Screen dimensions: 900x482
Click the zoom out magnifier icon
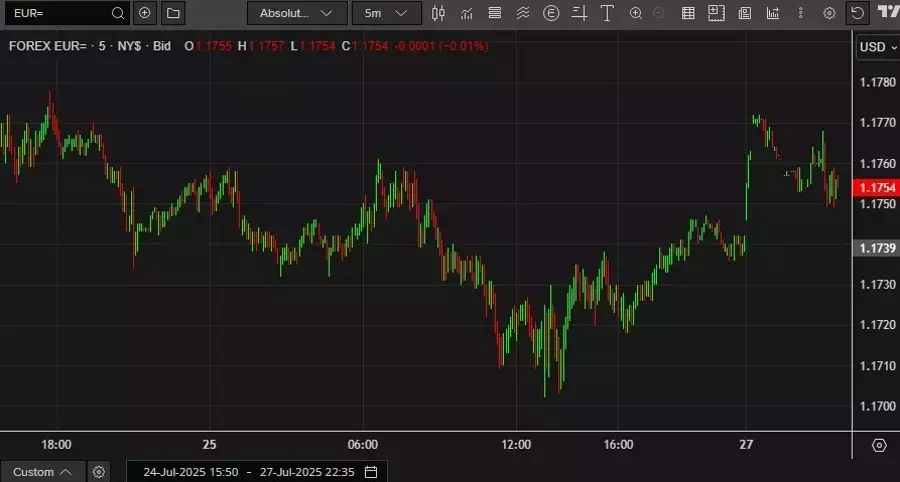[658, 13]
